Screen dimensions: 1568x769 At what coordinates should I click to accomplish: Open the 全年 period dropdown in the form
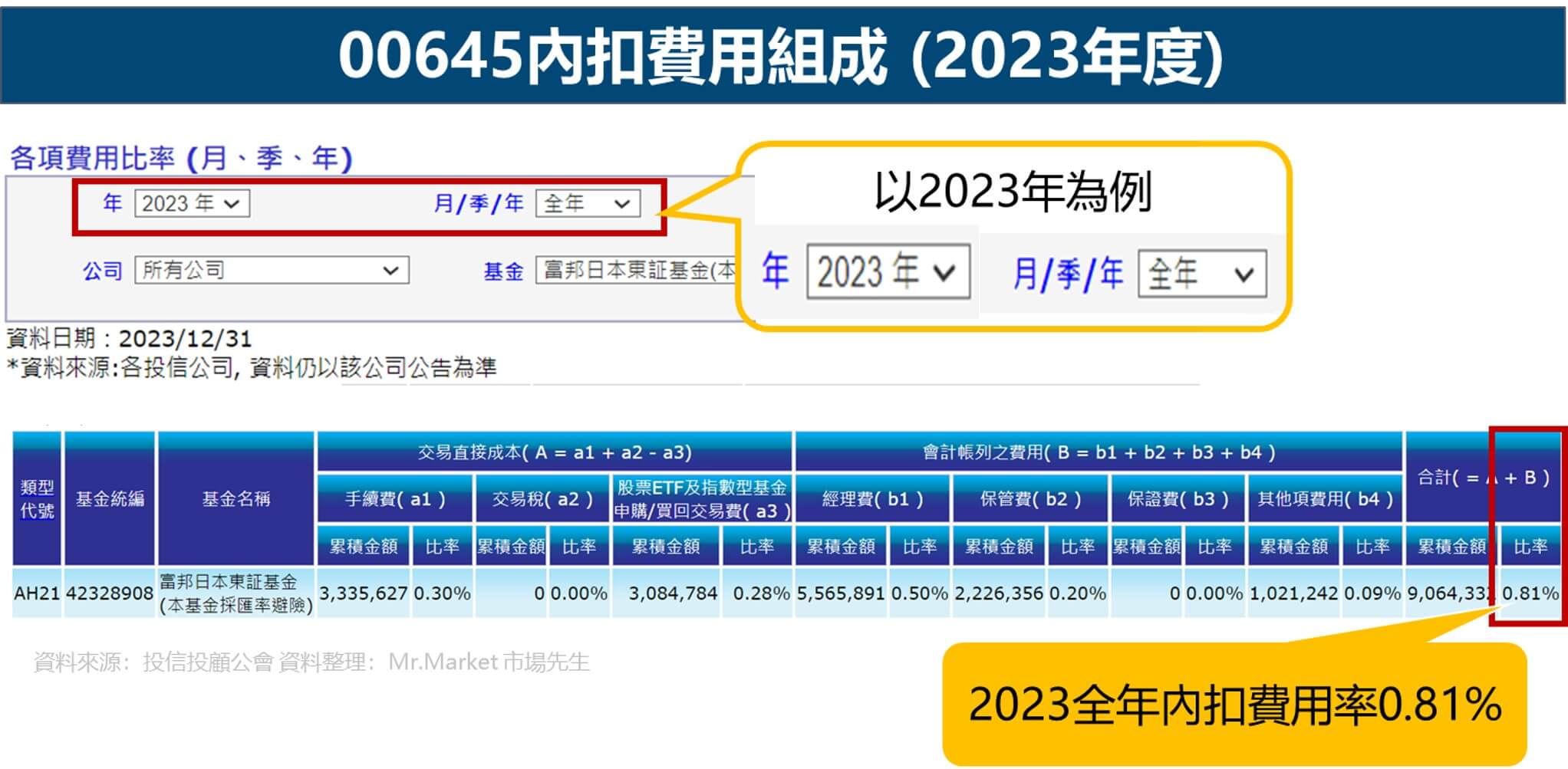pos(588,204)
